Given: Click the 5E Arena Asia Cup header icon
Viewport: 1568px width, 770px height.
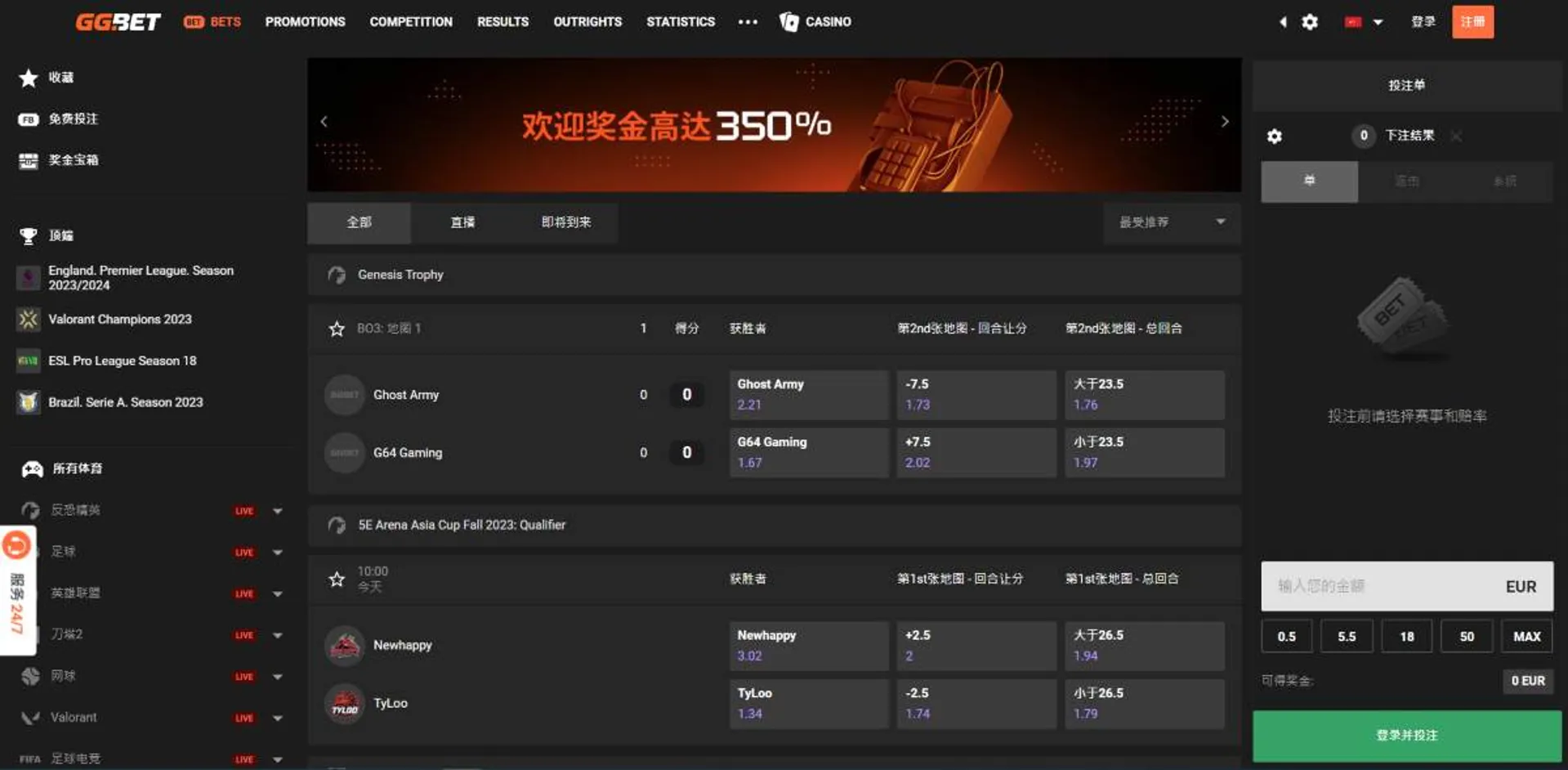Looking at the screenshot, I should pyautogui.click(x=337, y=526).
